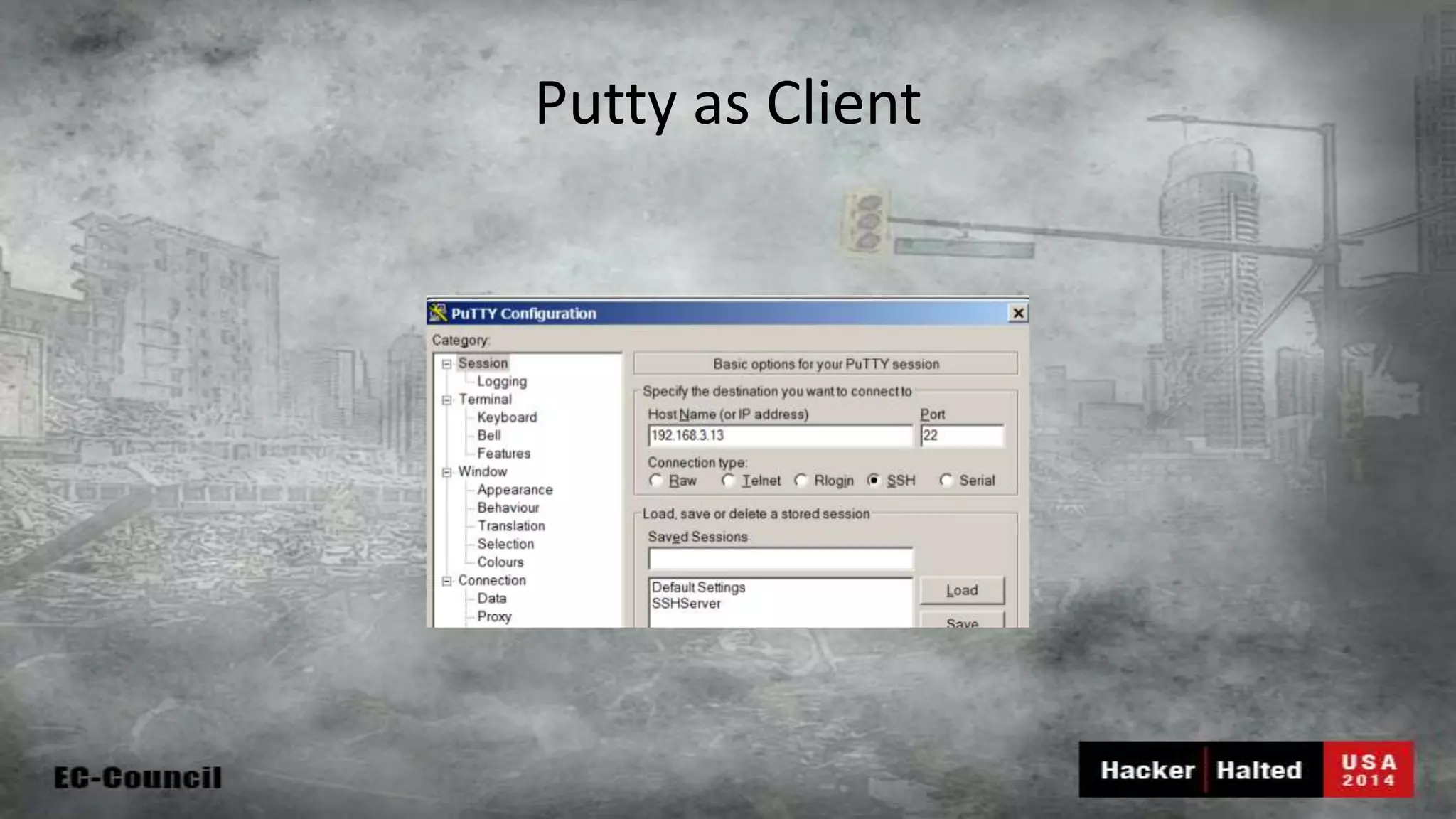Open the Bell category
Image resolution: width=1456 pixels, height=819 pixels.
(x=489, y=435)
